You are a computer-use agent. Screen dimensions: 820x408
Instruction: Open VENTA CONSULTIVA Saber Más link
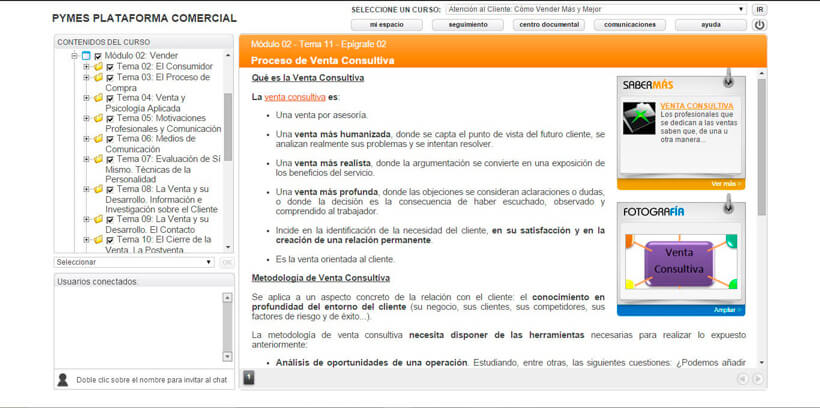pyautogui.click(x=697, y=106)
